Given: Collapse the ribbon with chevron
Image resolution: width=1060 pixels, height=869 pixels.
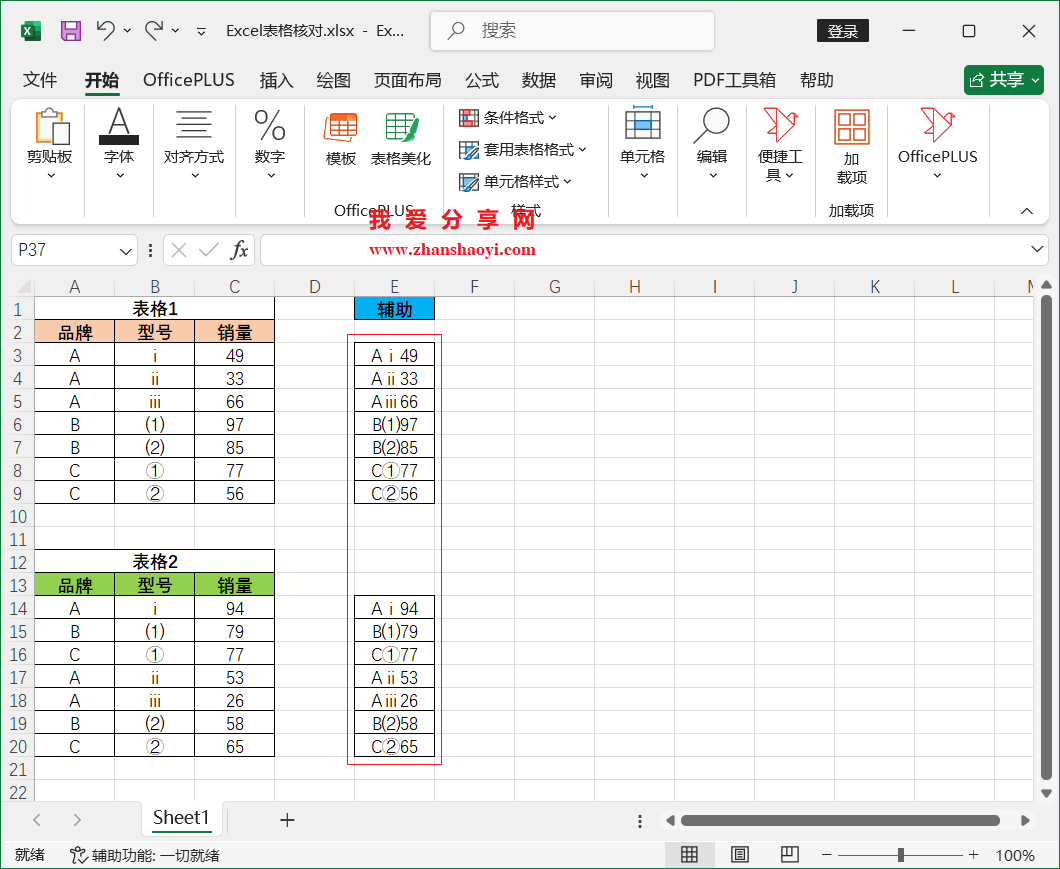Looking at the screenshot, I should pos(1026,211).
